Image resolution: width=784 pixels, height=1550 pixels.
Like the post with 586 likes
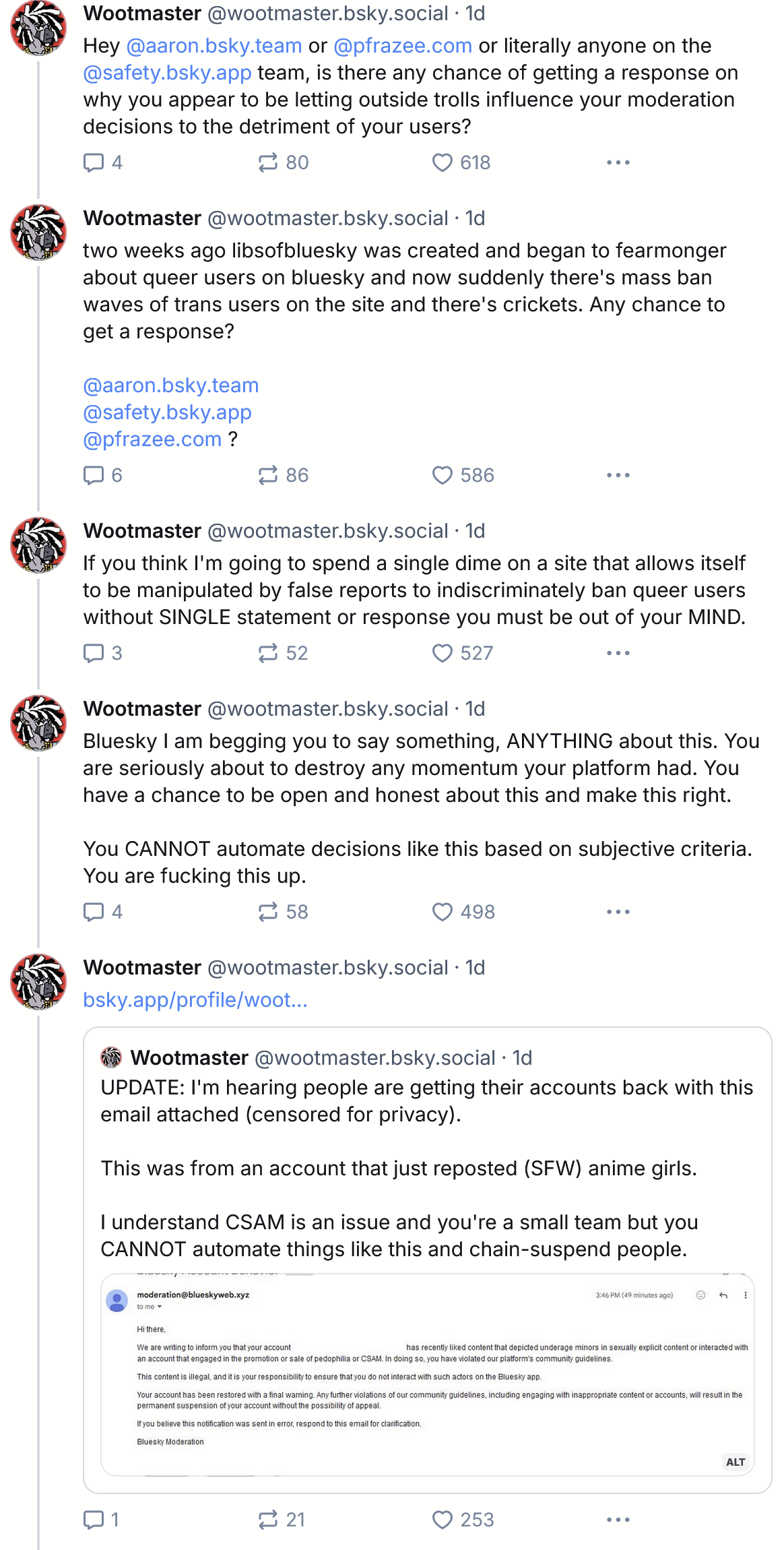[x=442, y=475]
